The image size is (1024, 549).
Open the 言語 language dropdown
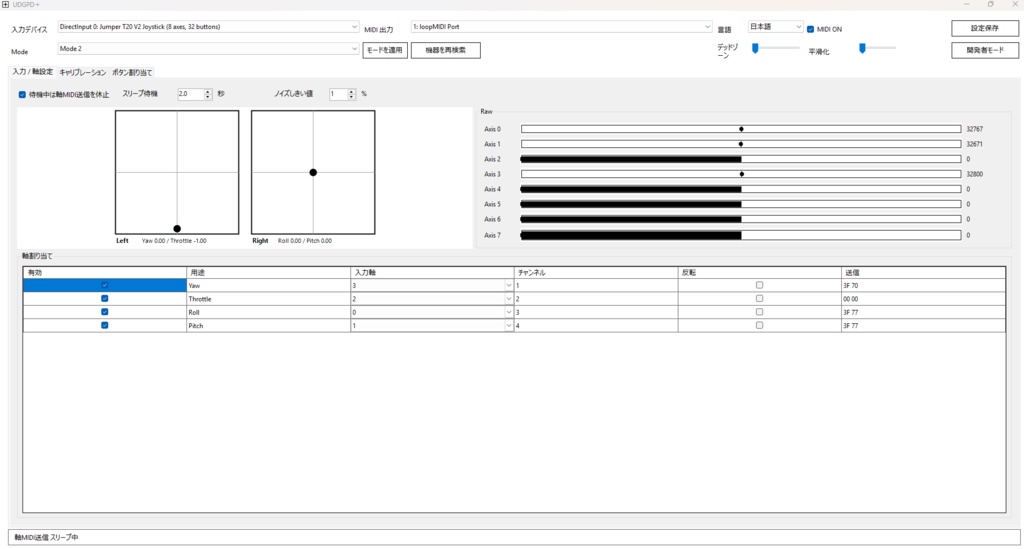[x=775, y=27]
